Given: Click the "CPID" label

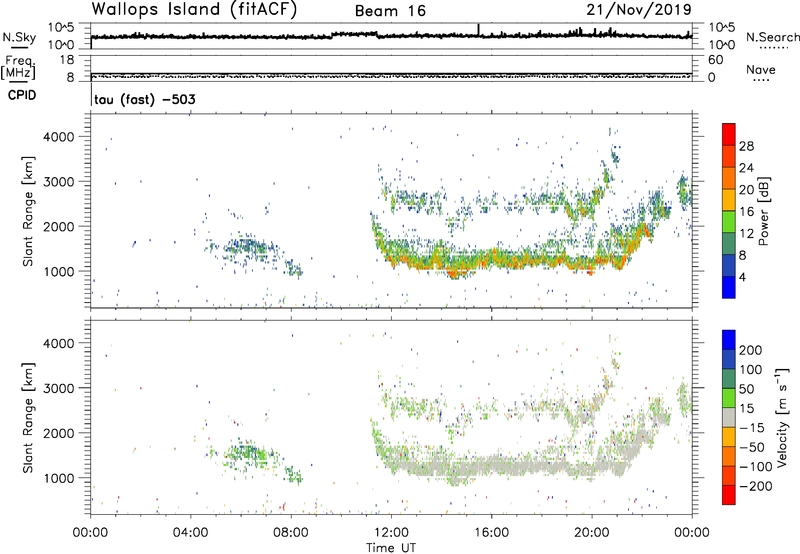Looking at the screenshot, I should [x=22, y=95].
